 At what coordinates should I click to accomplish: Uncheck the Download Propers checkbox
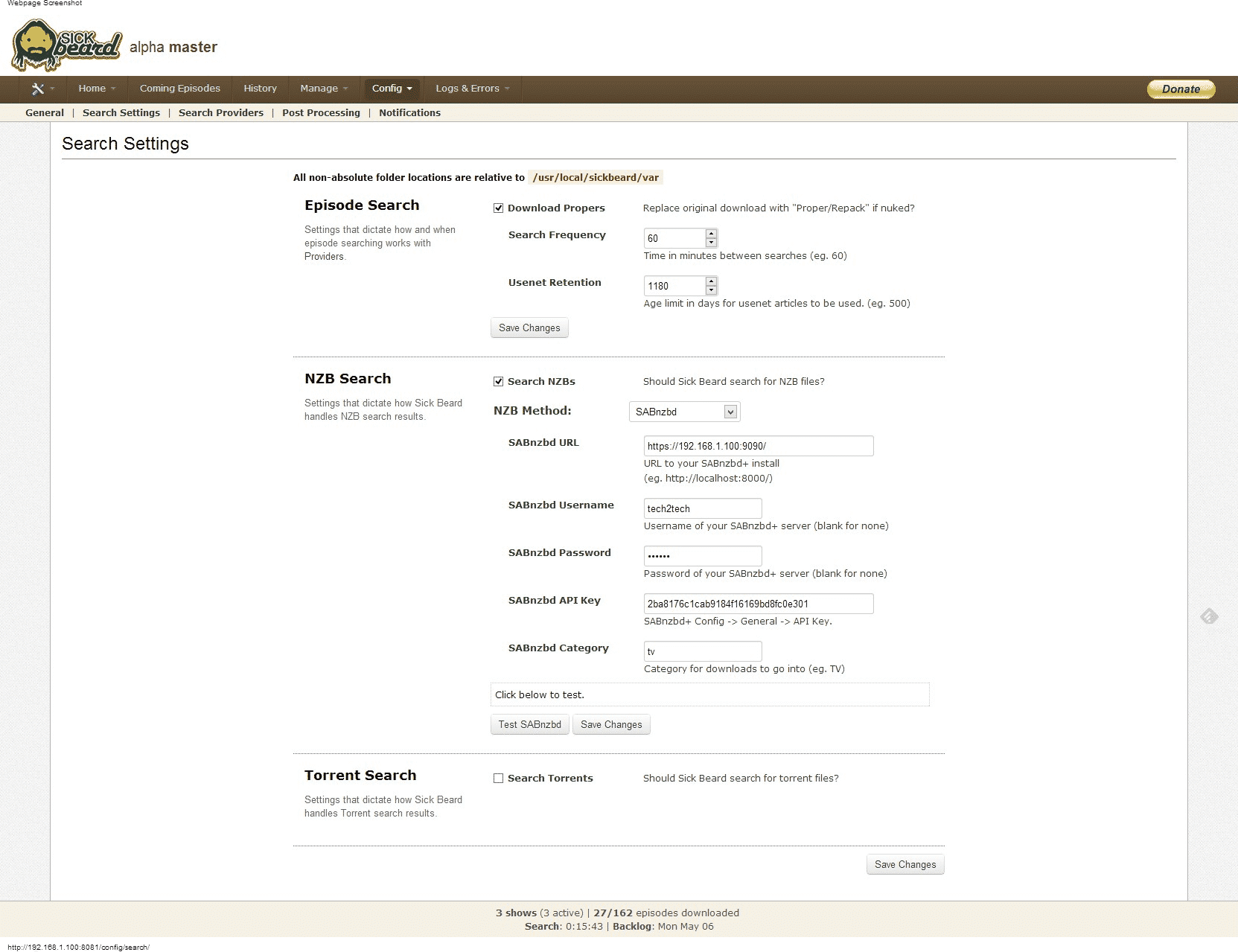(499, 208)
